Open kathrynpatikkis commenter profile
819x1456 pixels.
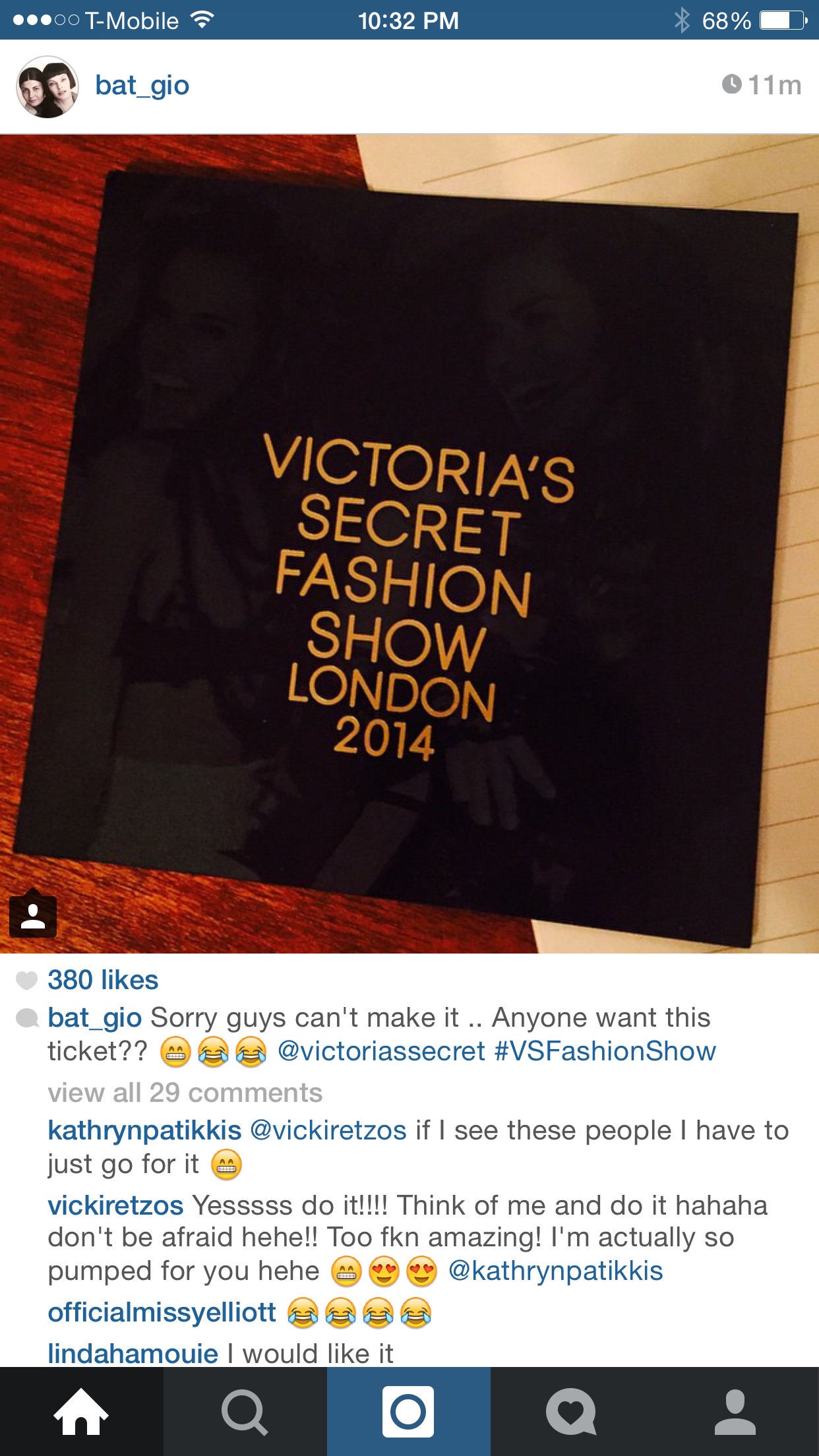click(x=144, y=1130)
